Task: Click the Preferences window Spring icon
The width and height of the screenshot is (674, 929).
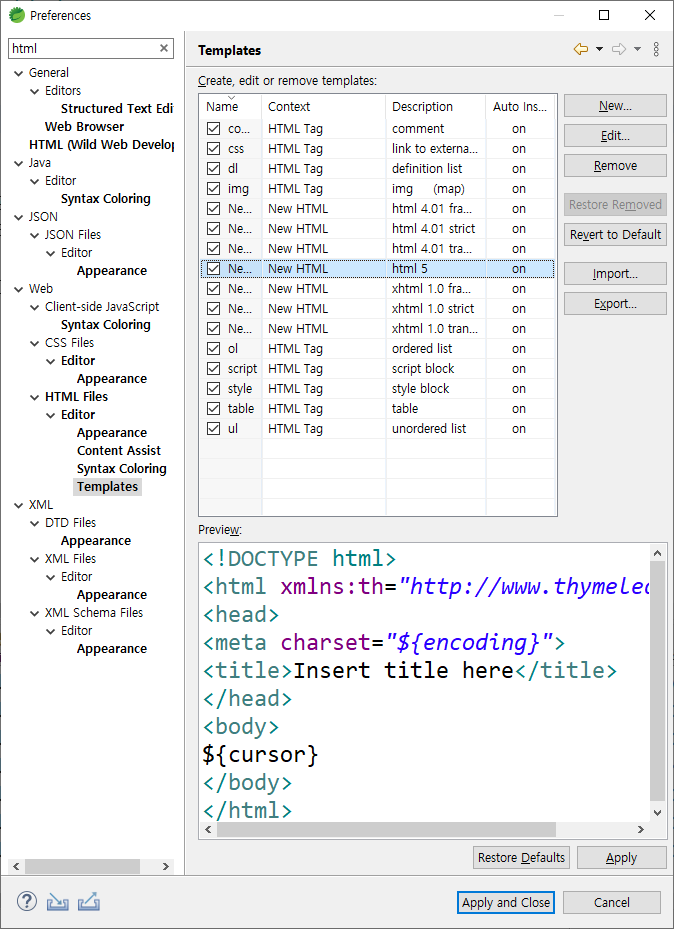Action: point(17,15)
